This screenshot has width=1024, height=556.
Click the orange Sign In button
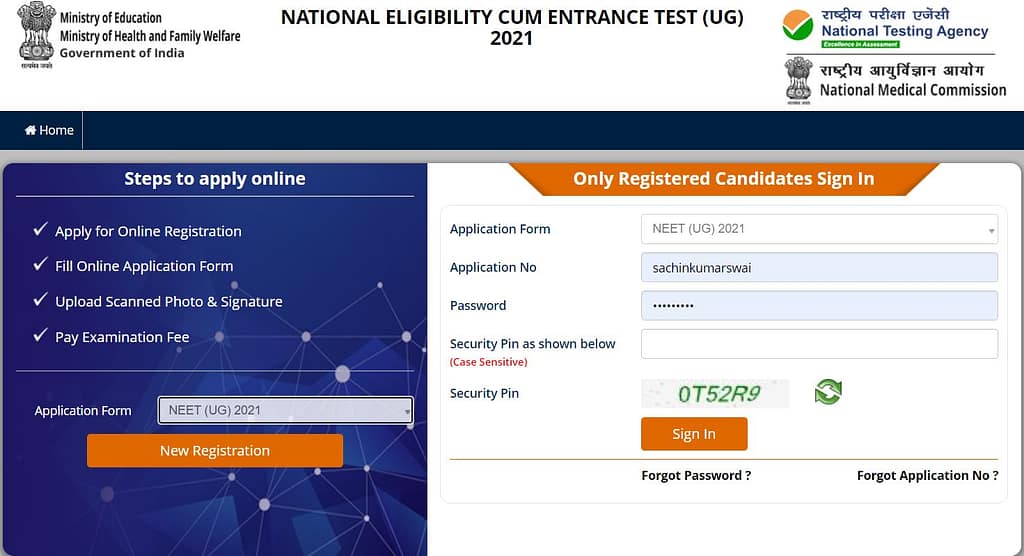694,434
